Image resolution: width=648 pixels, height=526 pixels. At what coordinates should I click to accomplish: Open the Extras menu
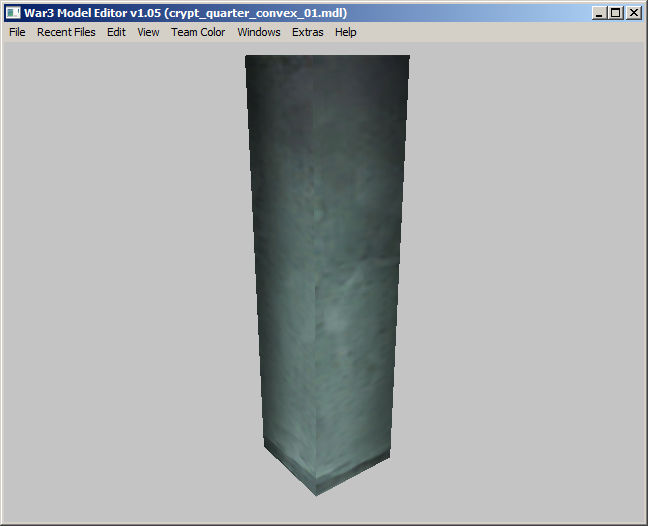(x=307, y=32)
